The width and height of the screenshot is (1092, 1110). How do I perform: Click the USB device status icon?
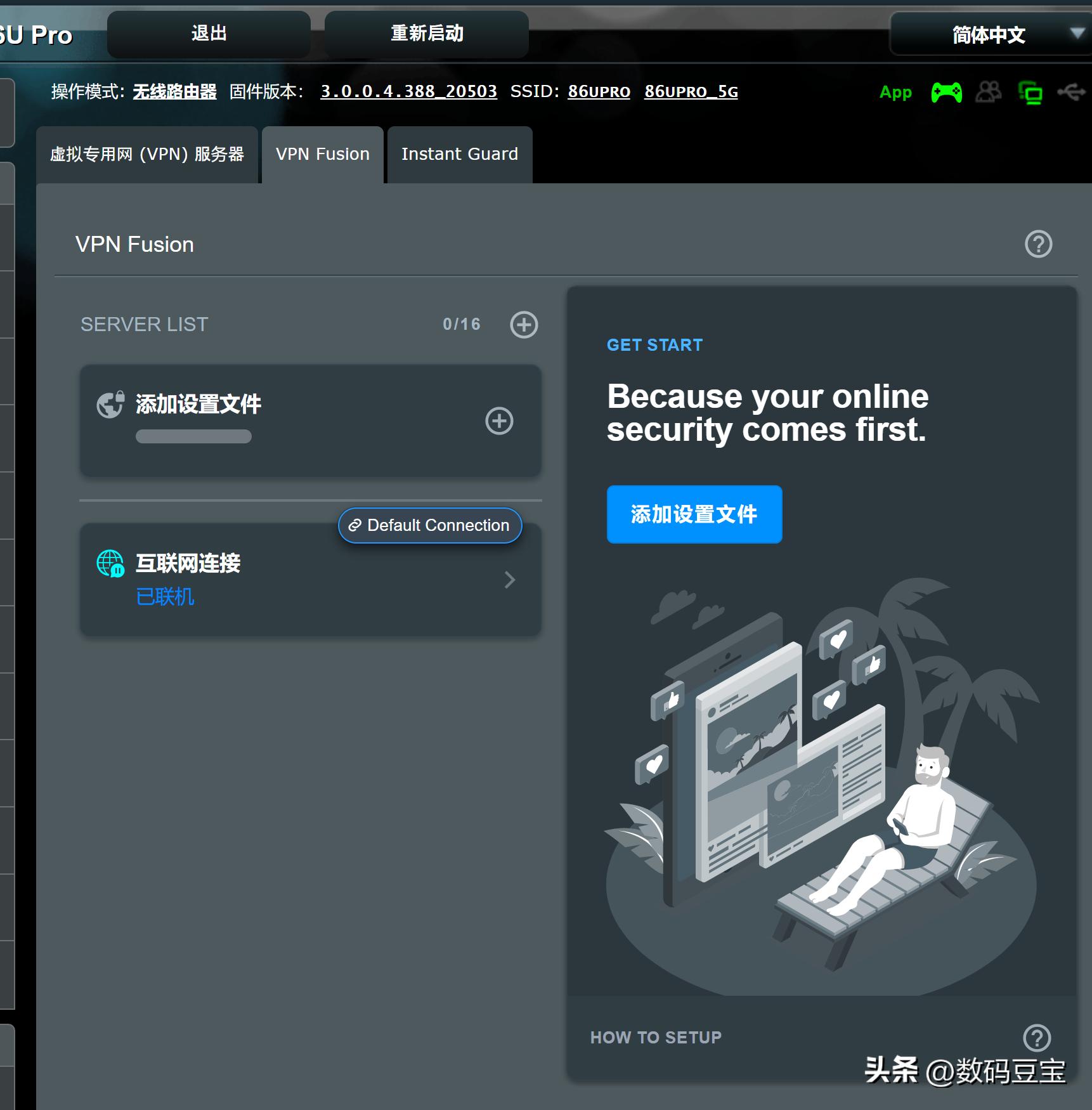tap(1073, 92)
